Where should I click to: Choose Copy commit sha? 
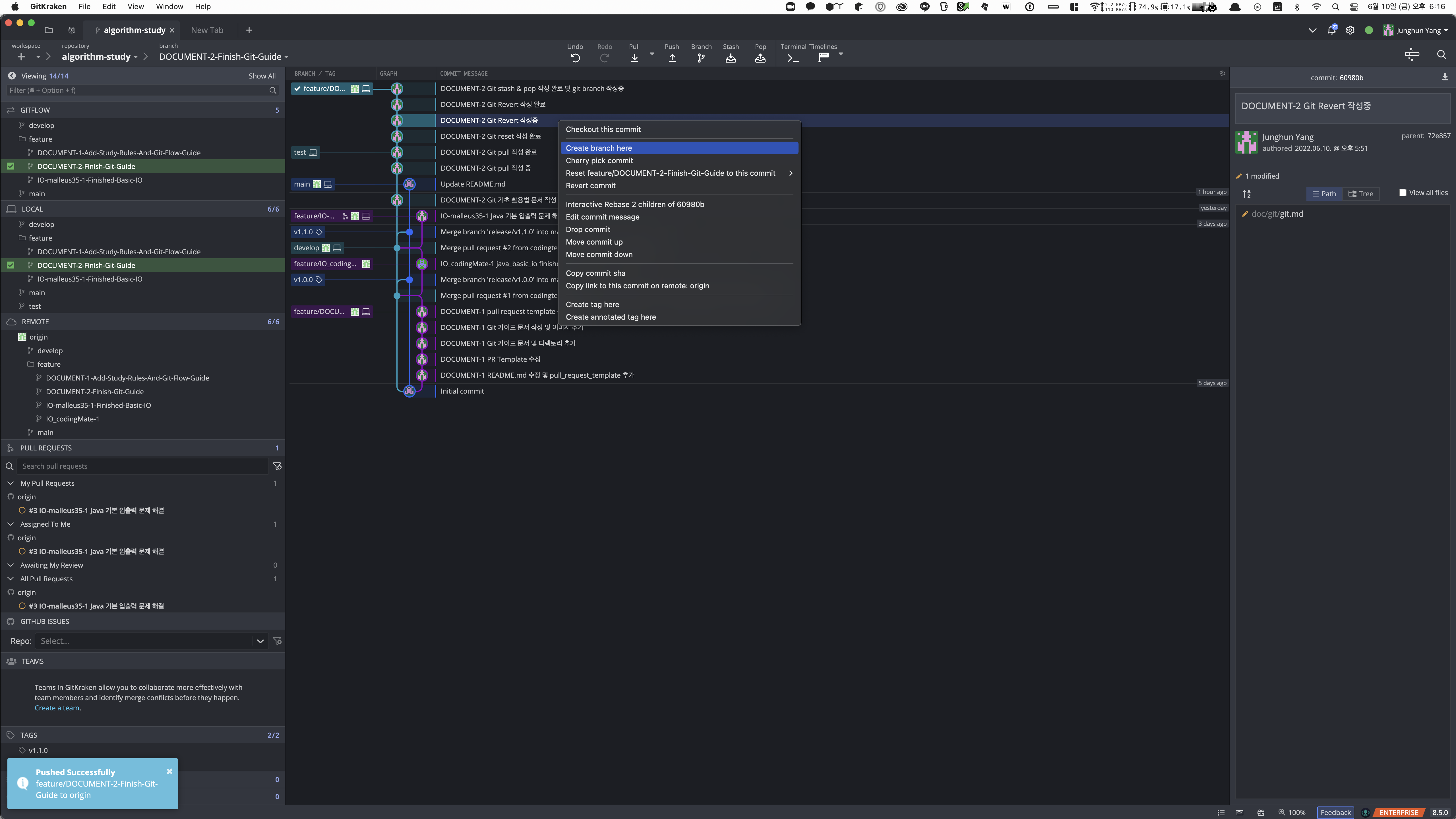(679, 273)
